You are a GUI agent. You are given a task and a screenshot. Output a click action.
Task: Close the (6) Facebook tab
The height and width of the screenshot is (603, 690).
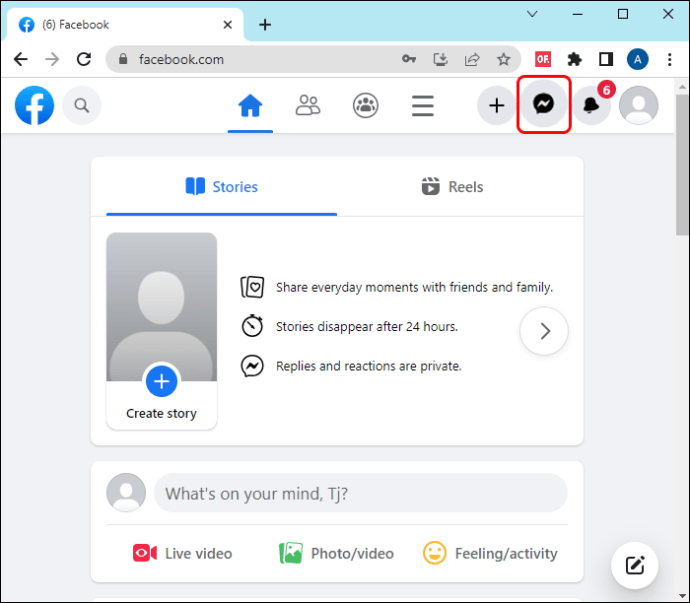click(x=228, y=25)
